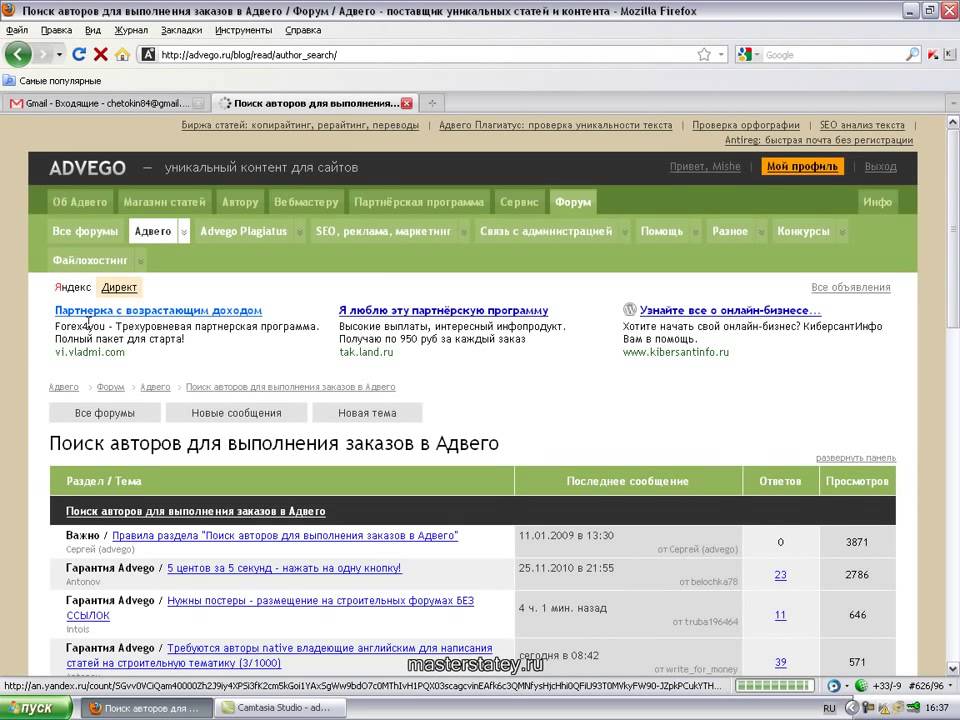Open the Вебмастеру site tab
The height and width of the screenshot is (720, 960).
coord(306,202)
